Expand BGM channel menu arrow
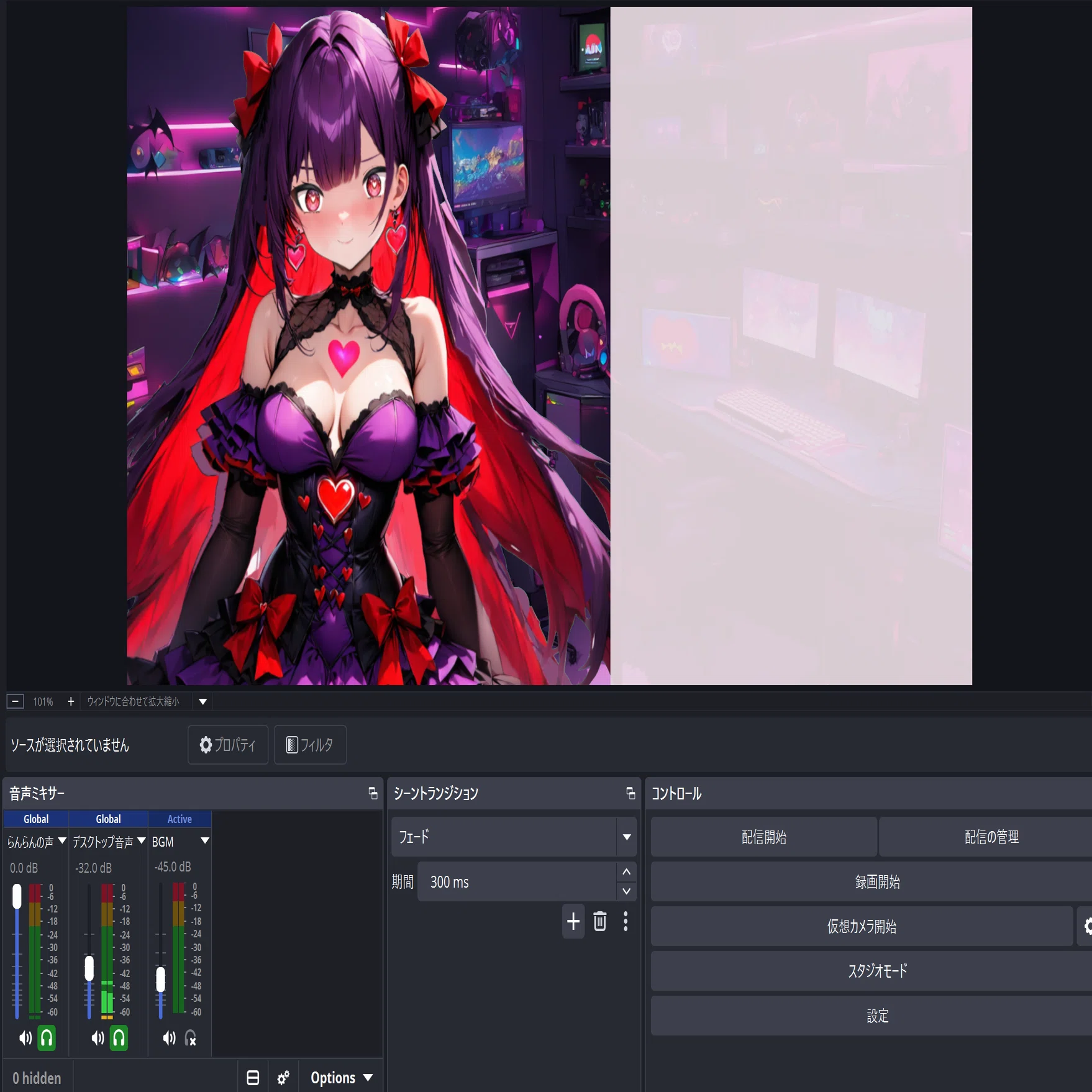This screenshot has height=1092, width=1092. pyautogui.click(x=205, y=841)
